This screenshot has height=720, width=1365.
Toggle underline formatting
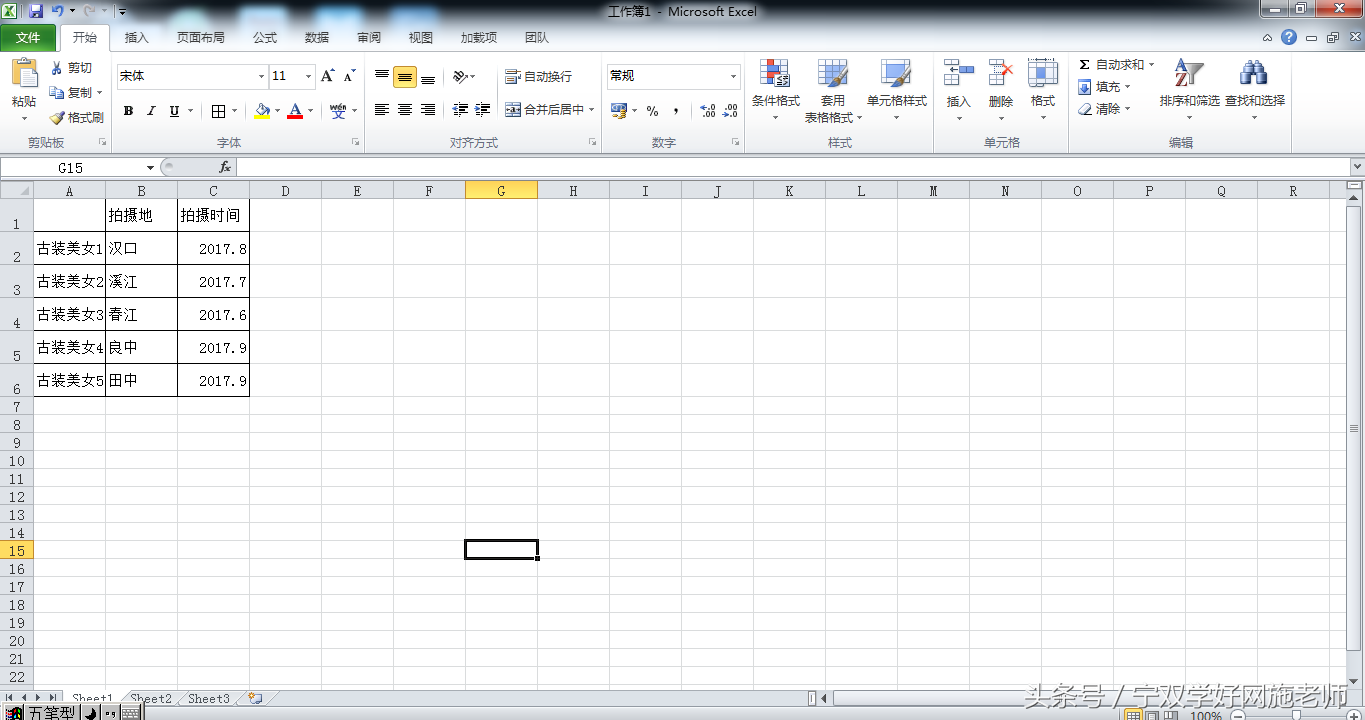[175, 111]
